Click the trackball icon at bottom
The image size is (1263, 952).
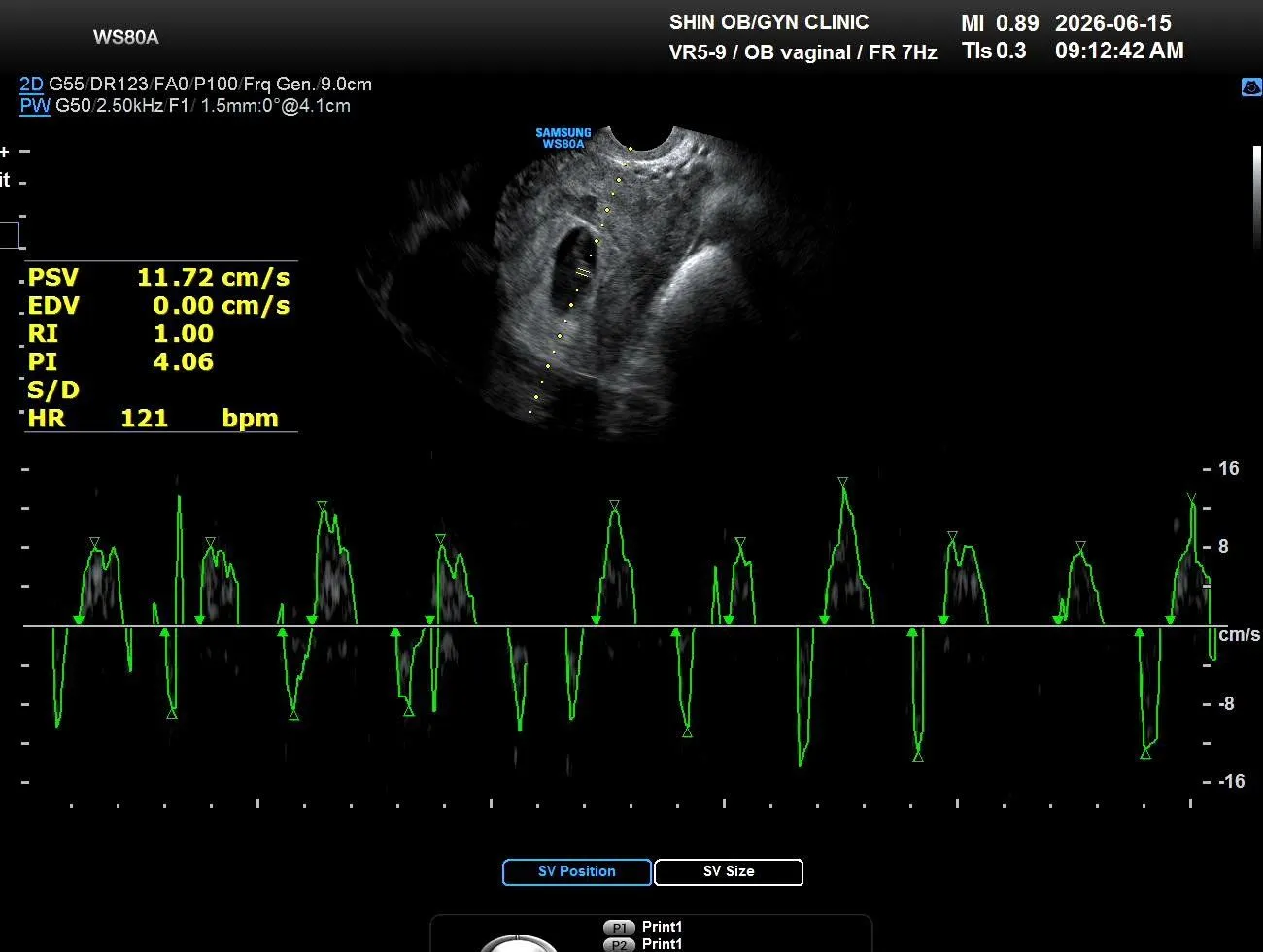point(519,943)
